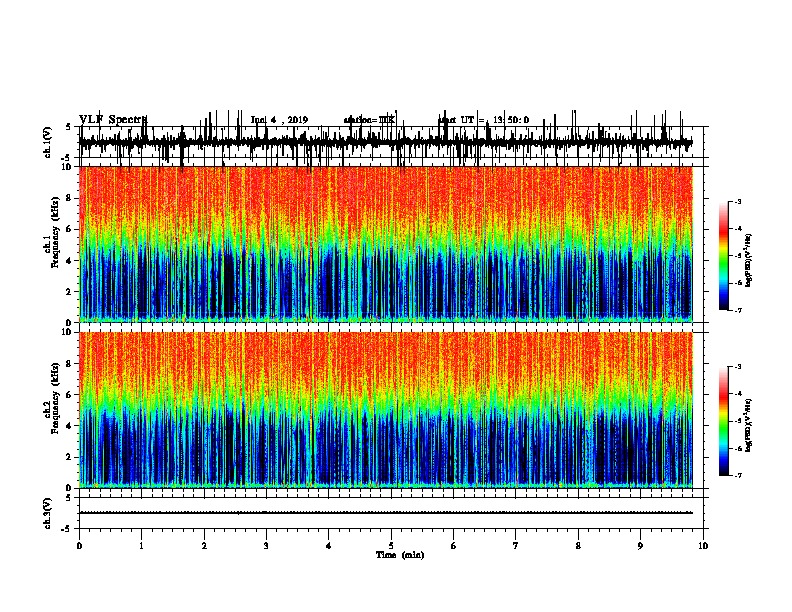
Task: Click the ch.1 spectrogram color bar
Action: 724,256
